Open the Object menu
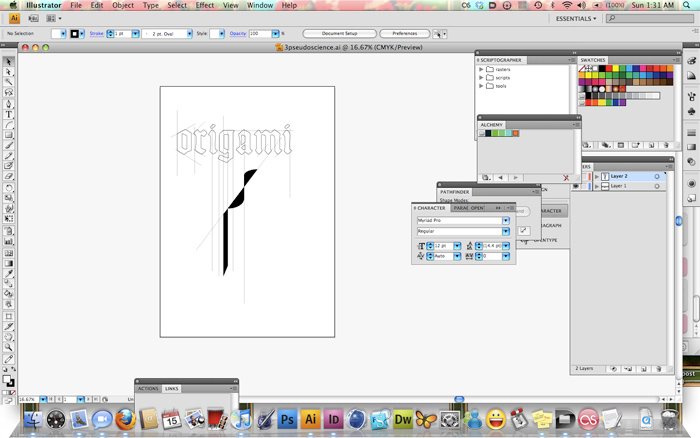 pyautogui.click(x=123, y=5)
